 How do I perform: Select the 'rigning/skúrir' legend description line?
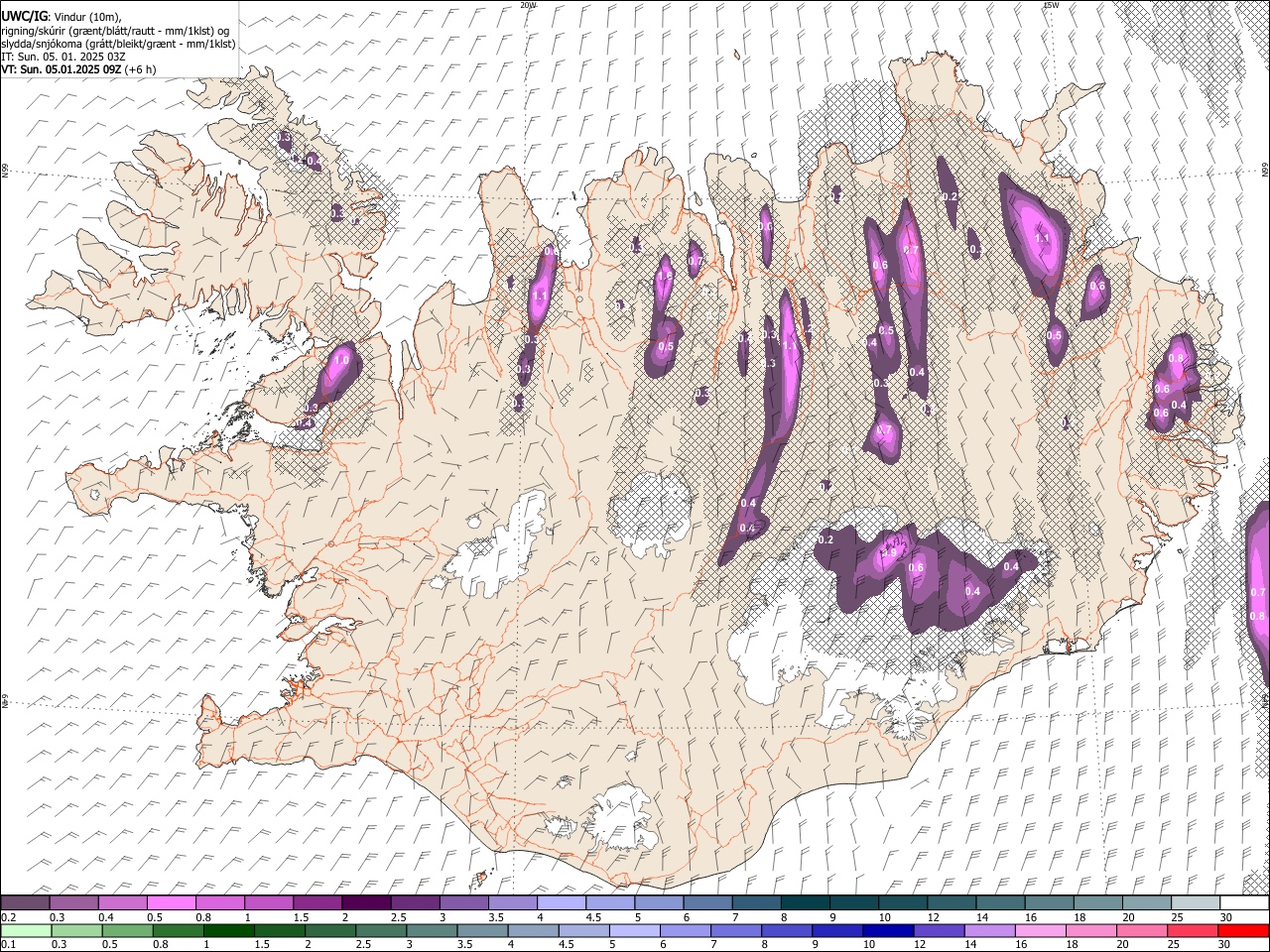pos(116,31)
